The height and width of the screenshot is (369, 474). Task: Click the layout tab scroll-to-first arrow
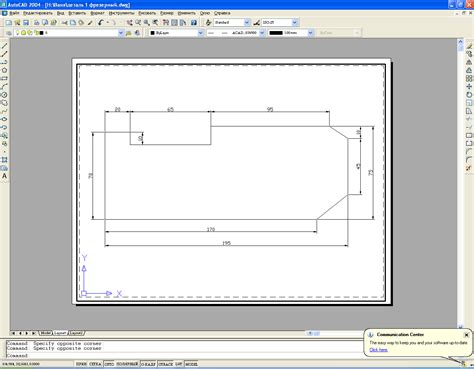(x=13, y=333)
